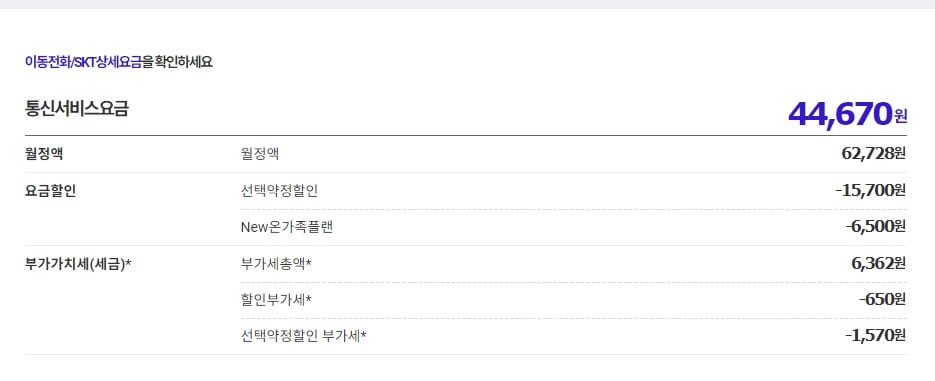Click the 이동전화/SKT상세요금 link text
This screenshot has height=381, width=935.
(83, 61)
